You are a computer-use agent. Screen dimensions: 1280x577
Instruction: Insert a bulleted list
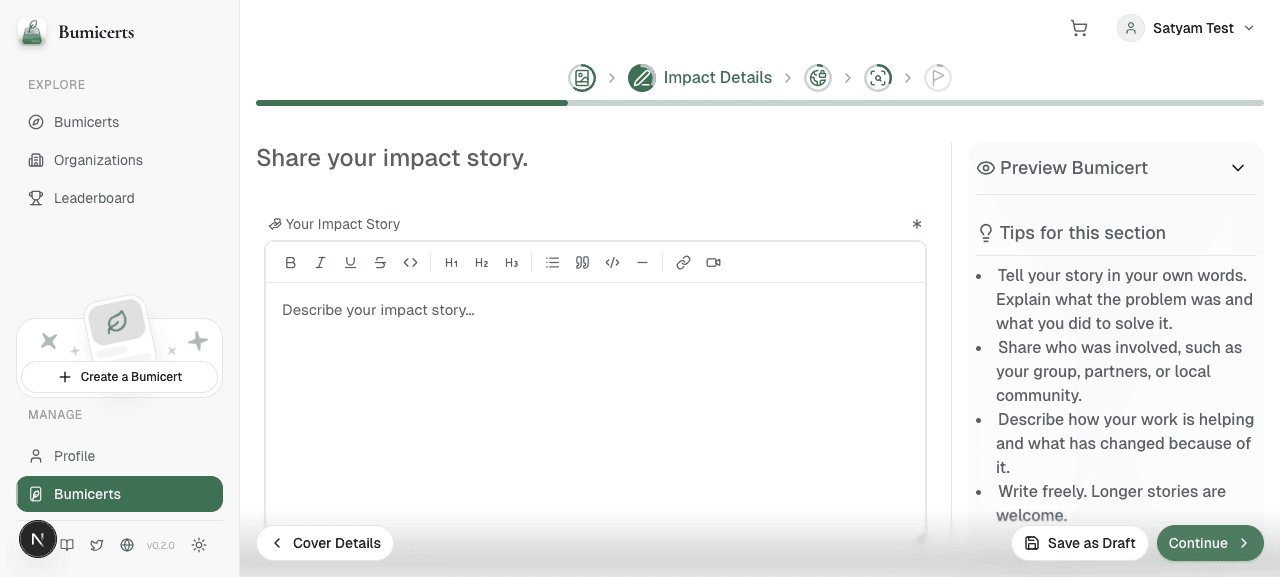coord(553,263)
